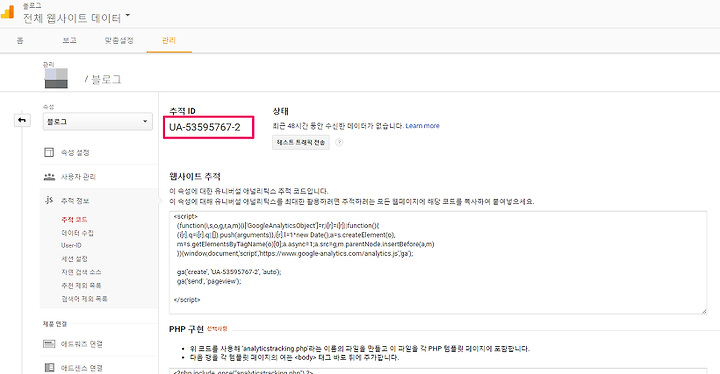Click the 웹사이트 추적 heading
720x374 pixels.
195,176
